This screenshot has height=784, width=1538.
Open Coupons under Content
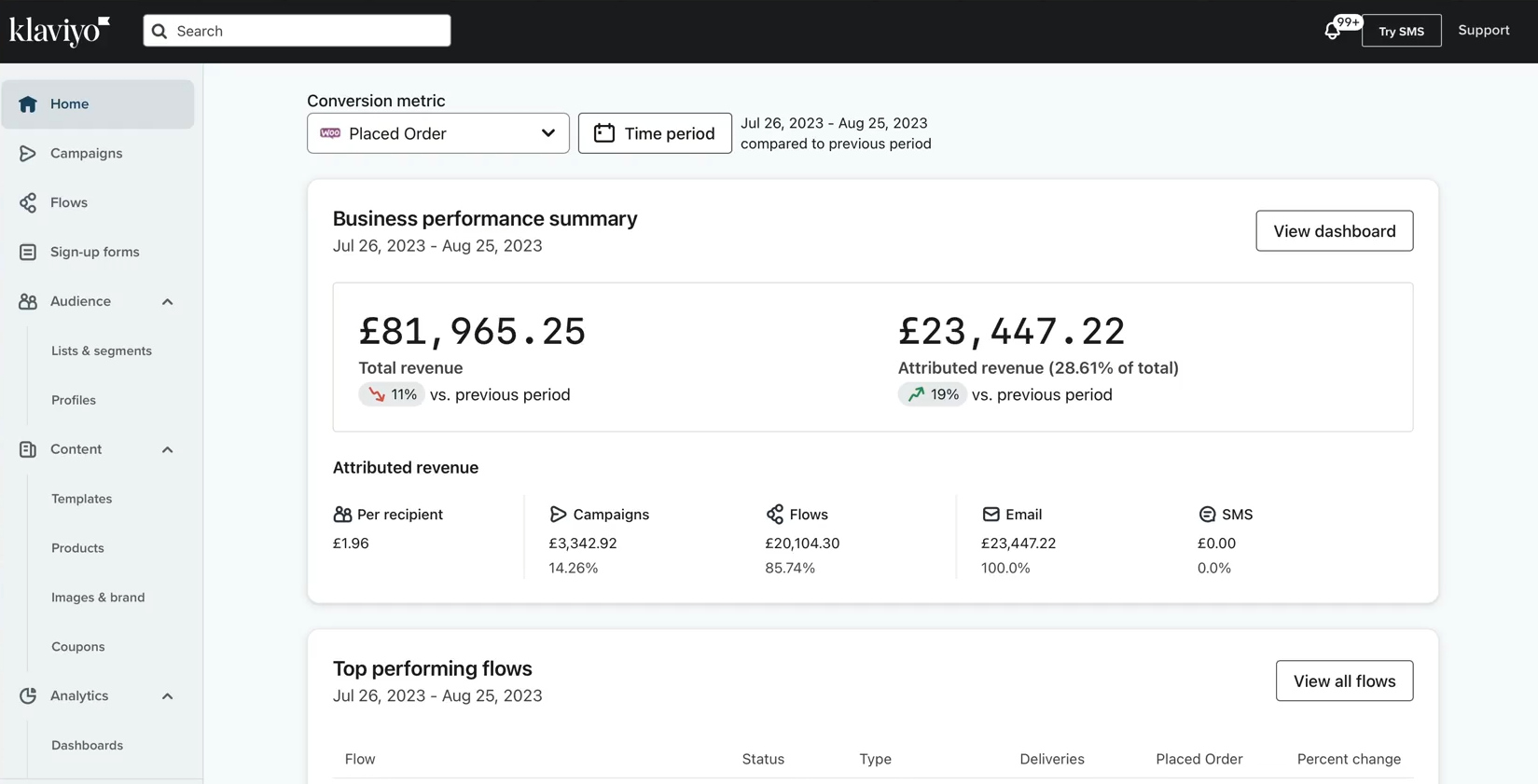[x=78, y=647]
